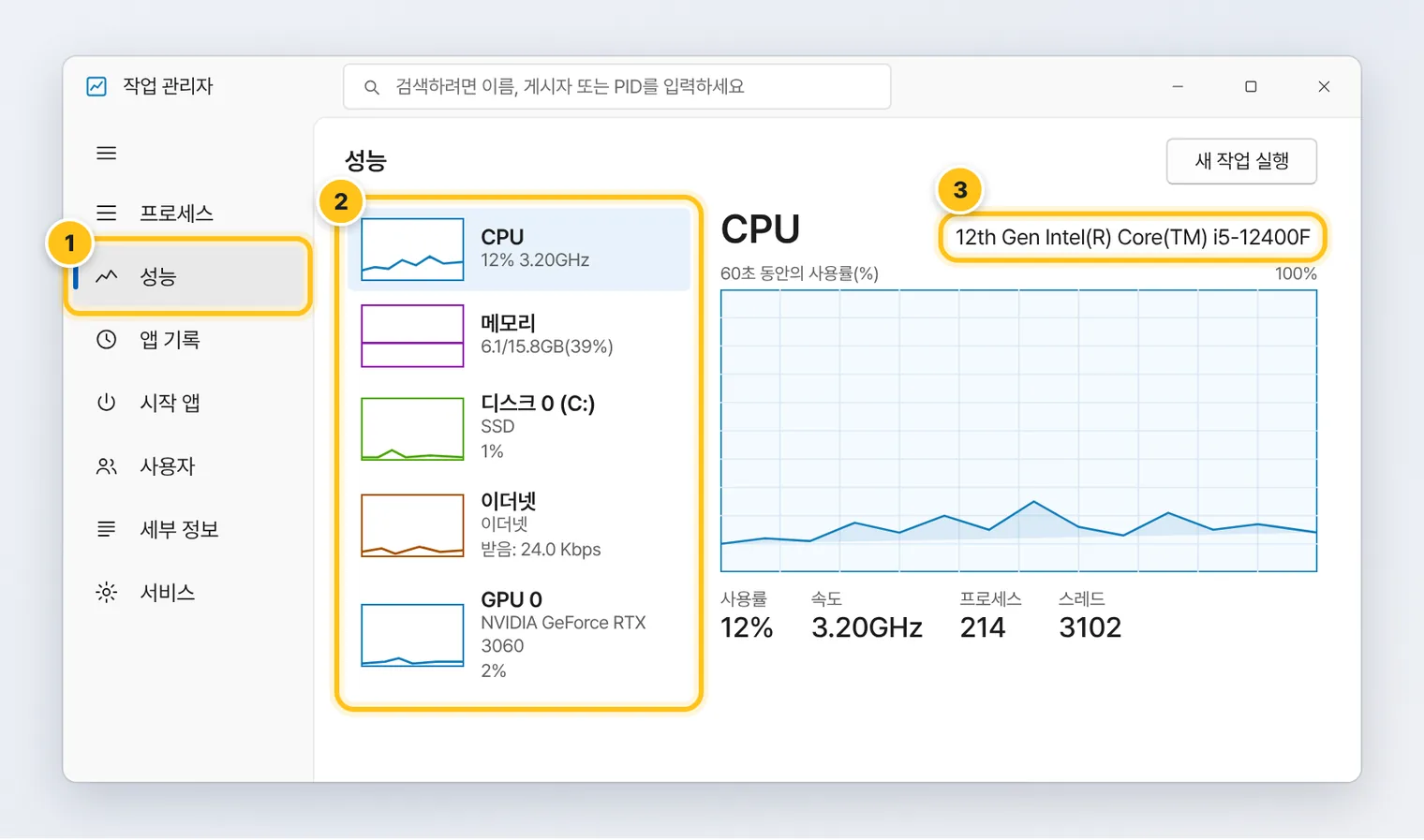Click the 시작 앱 power icon
1424x840 pixels.
click(107, 403)
